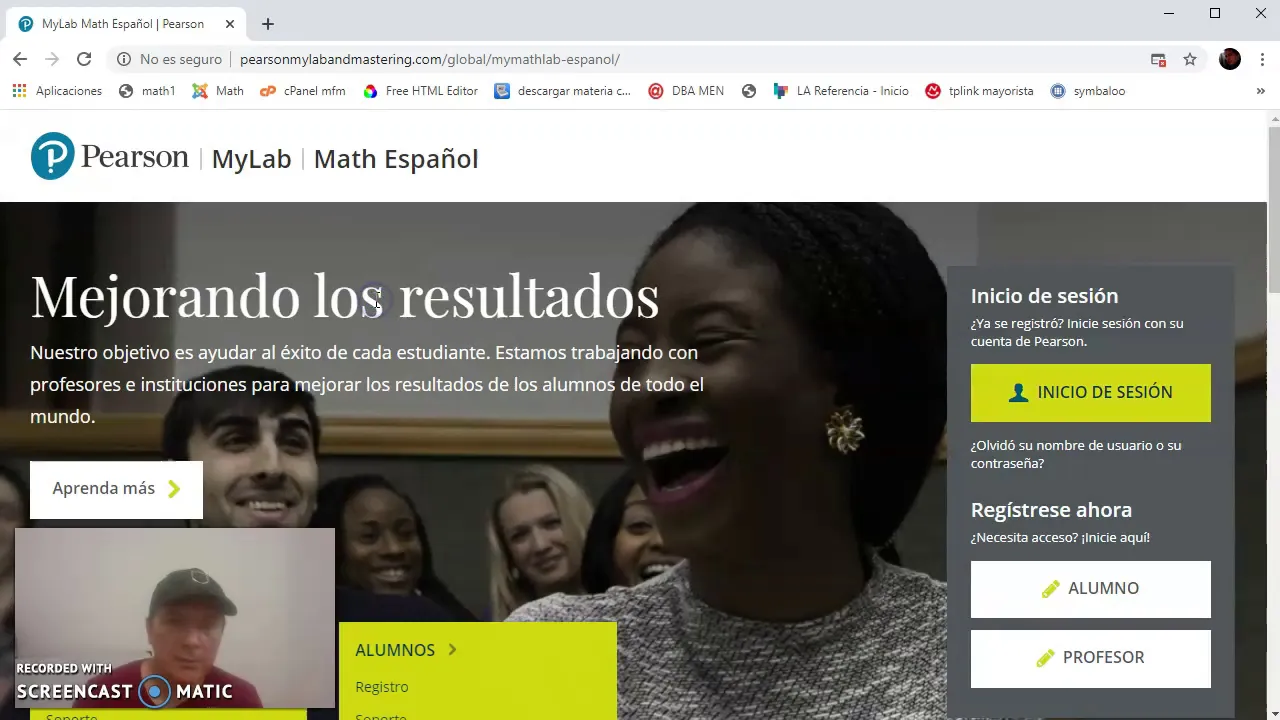1280x720 pixels.
Task: Click the 'Mejorando los resultados' headline
Action: click(x=345, y=297)
